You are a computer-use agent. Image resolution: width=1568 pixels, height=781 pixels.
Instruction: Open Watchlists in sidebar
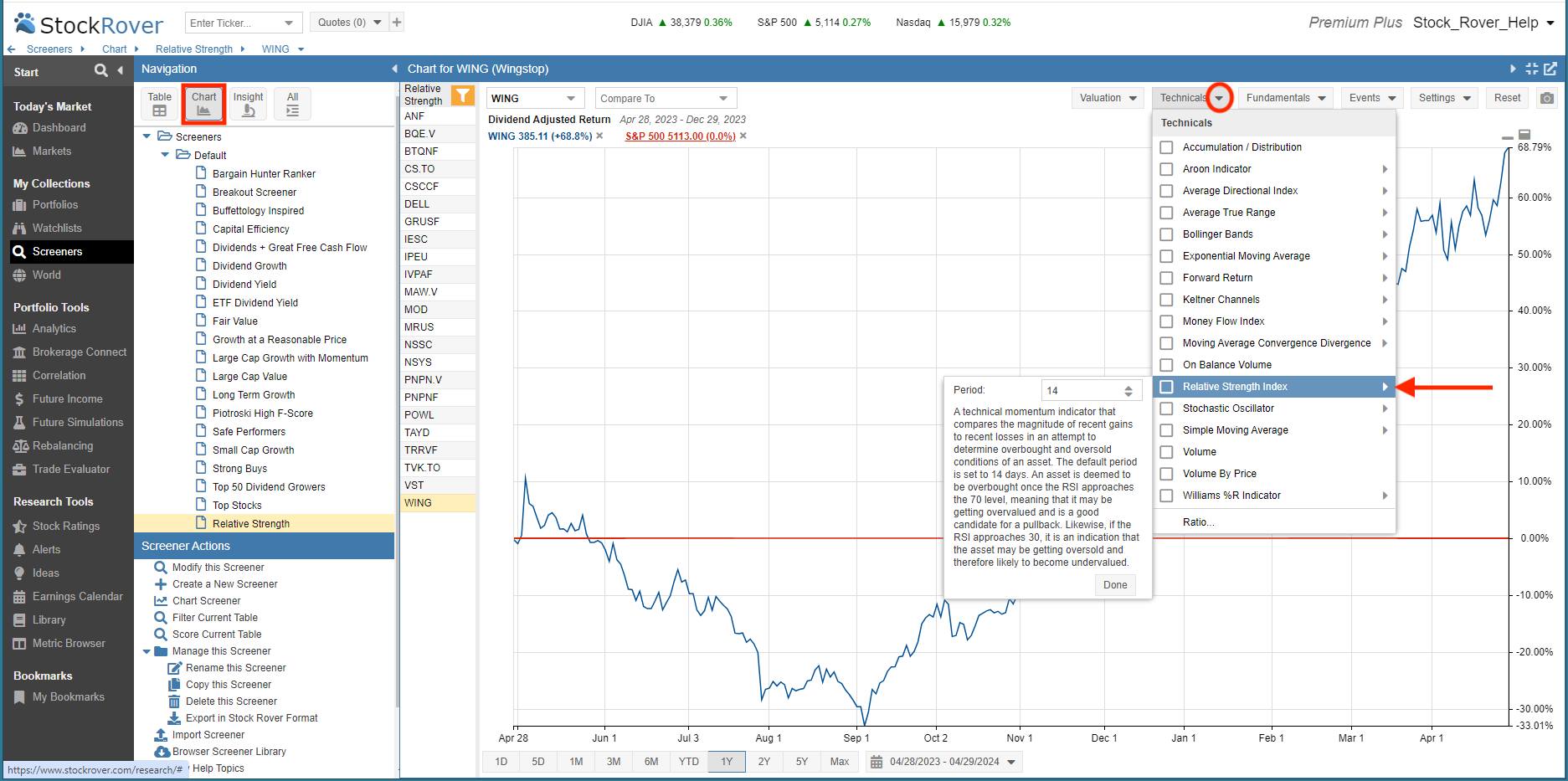coord(57,229)
